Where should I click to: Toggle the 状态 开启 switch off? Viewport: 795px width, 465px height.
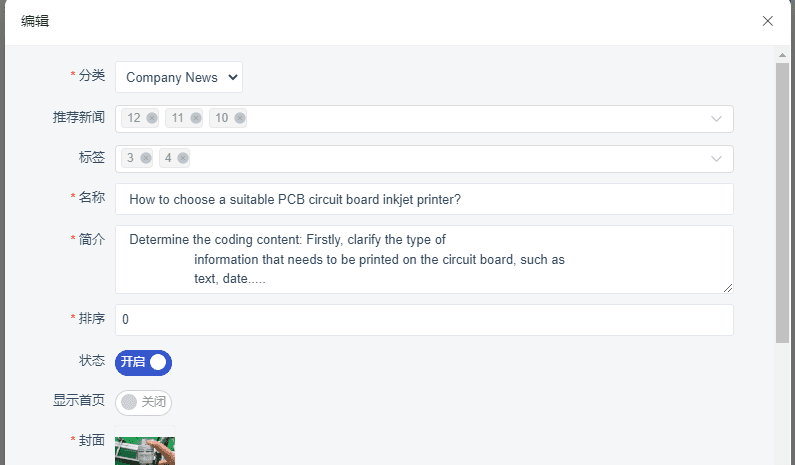click(143, 363)
